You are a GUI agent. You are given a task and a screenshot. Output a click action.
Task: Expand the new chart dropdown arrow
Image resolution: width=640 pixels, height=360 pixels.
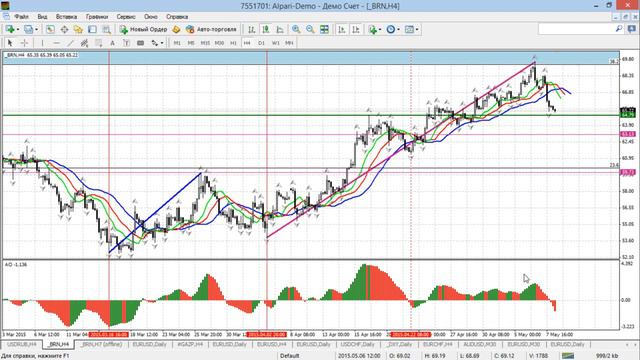coord(18,29)
